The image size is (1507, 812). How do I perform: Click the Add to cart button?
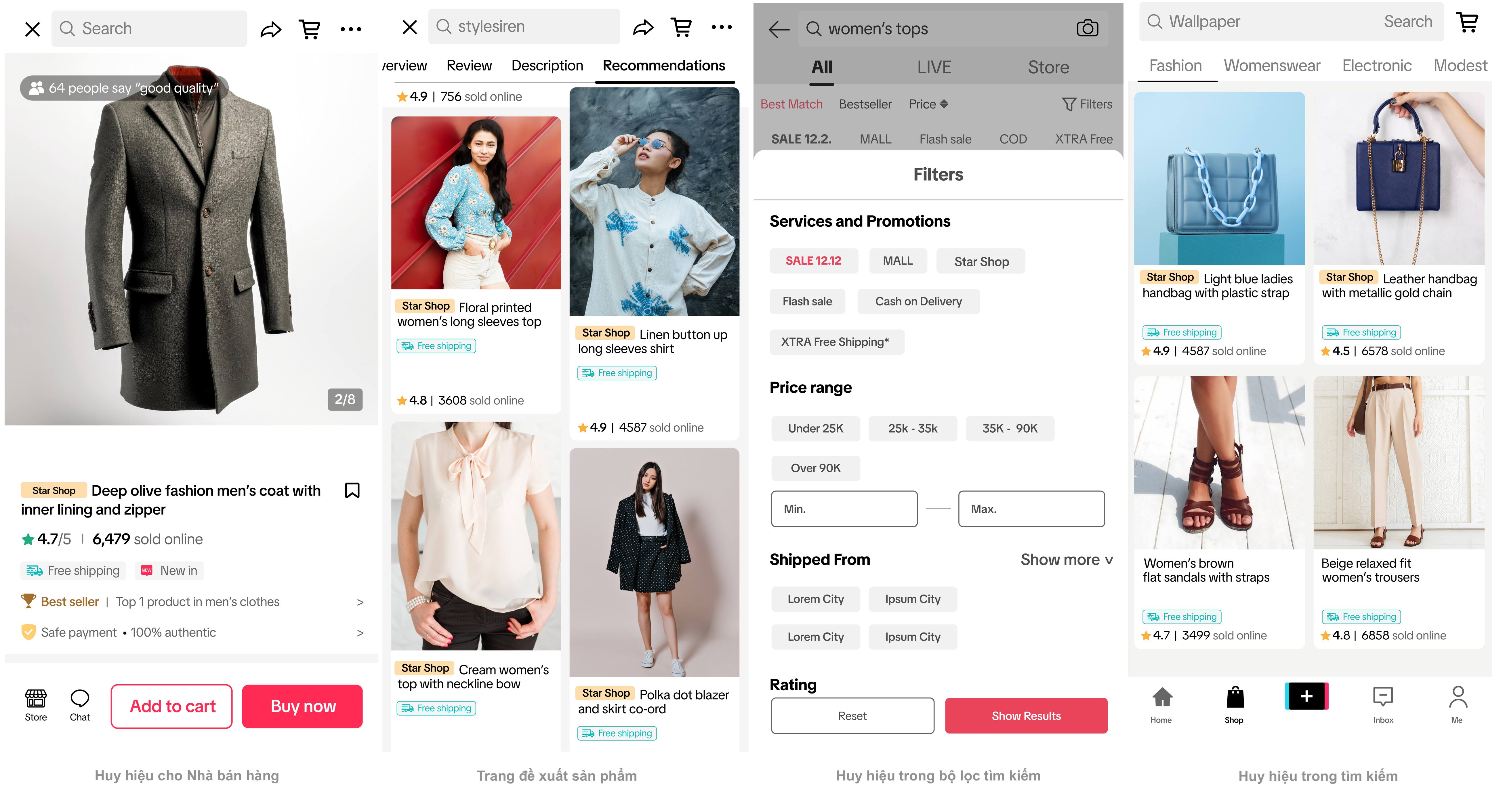[172, 706]
